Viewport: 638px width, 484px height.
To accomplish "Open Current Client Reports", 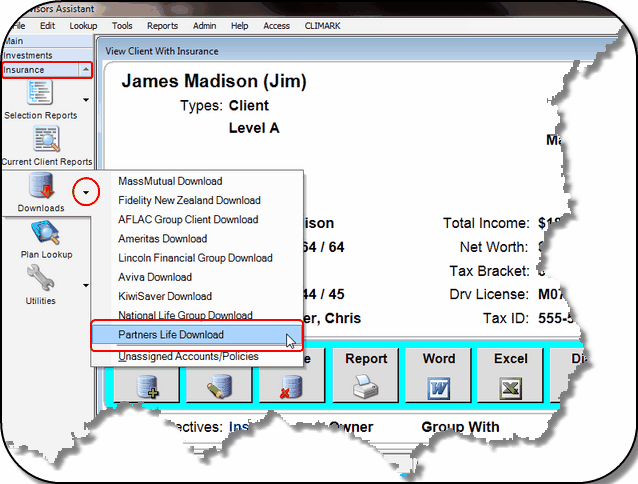I will 46,141.
